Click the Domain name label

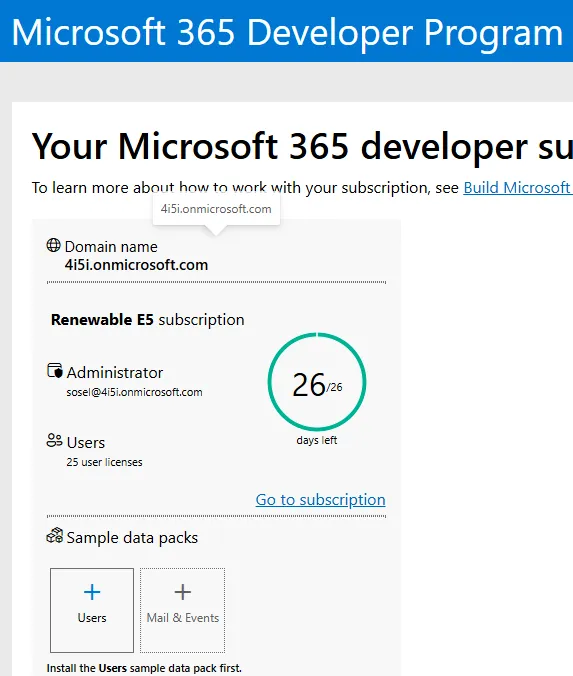(111, 247)
